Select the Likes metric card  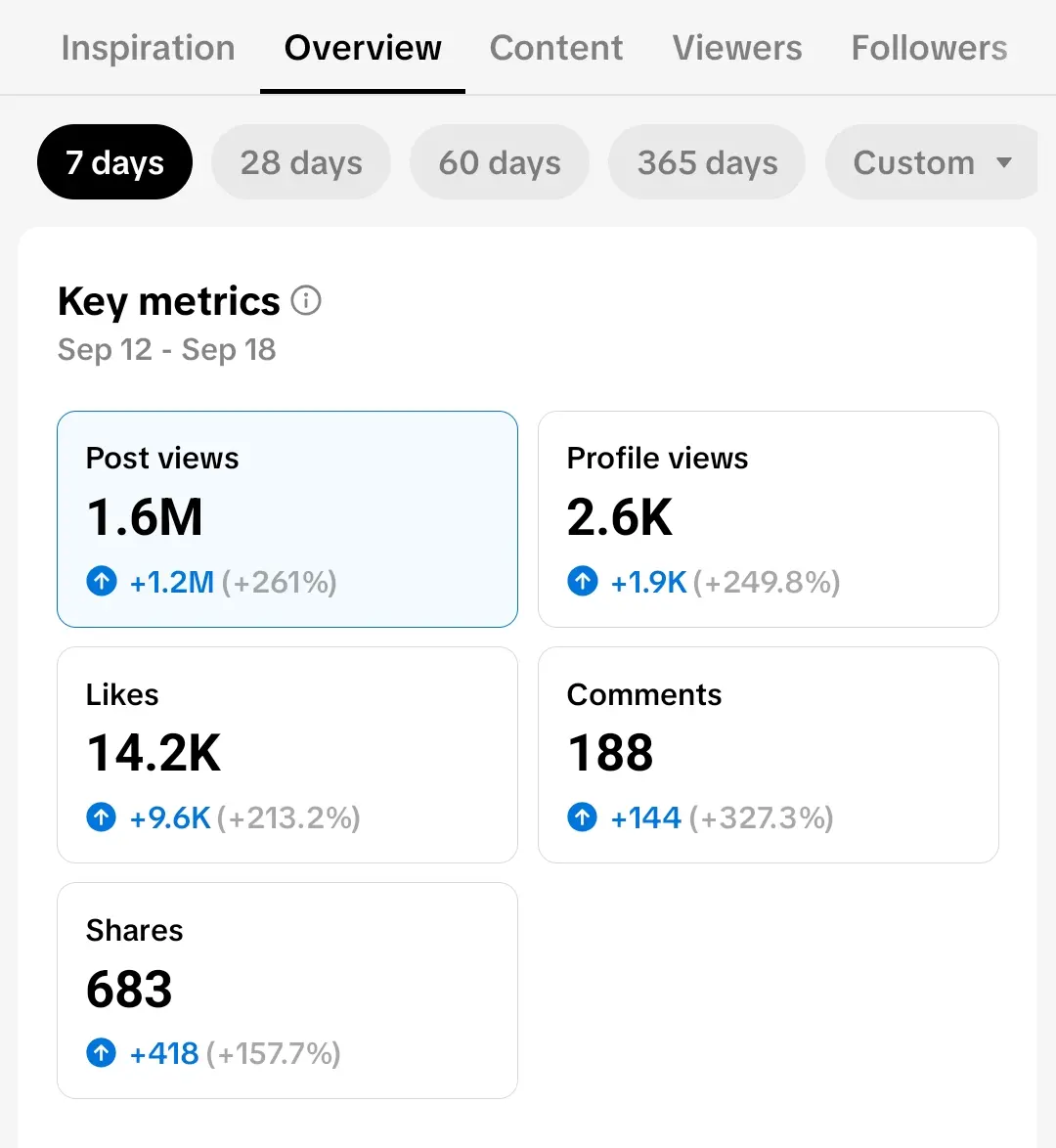[287, 755]
